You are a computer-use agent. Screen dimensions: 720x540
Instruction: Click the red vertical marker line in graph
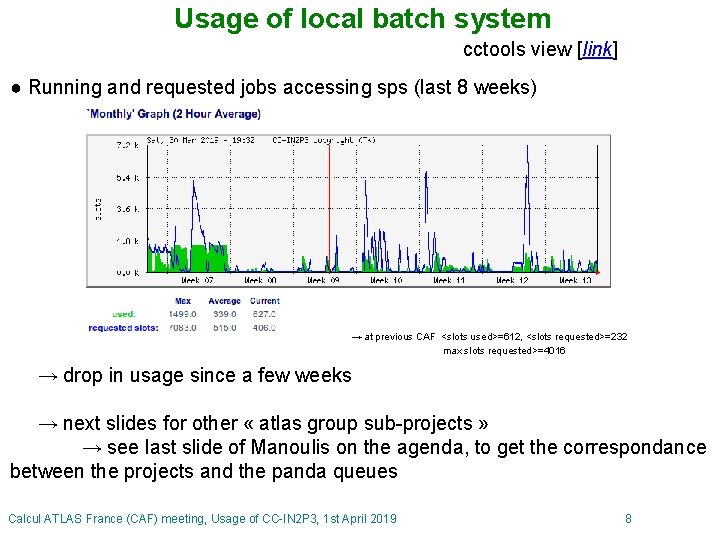tap(329, 208)
